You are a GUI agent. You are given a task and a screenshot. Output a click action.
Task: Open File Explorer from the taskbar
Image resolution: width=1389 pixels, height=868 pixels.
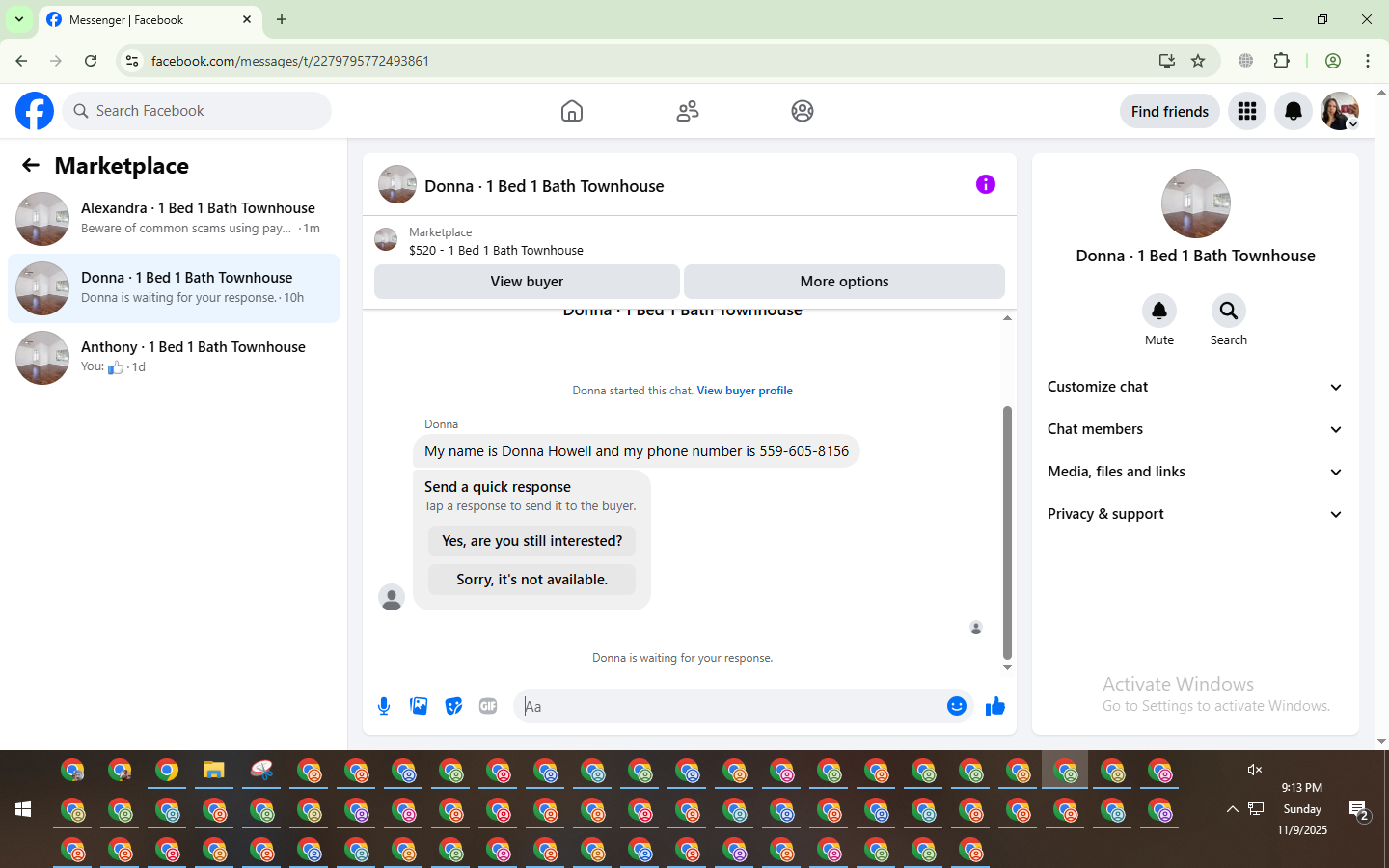pos(214,770)
